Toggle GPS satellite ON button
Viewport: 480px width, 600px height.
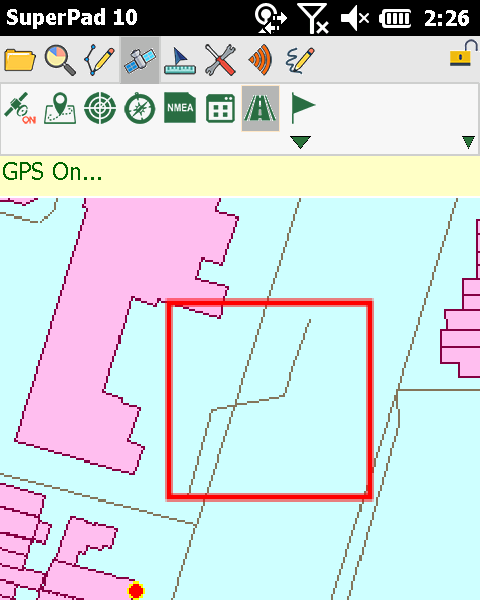(x=20, y=108)
